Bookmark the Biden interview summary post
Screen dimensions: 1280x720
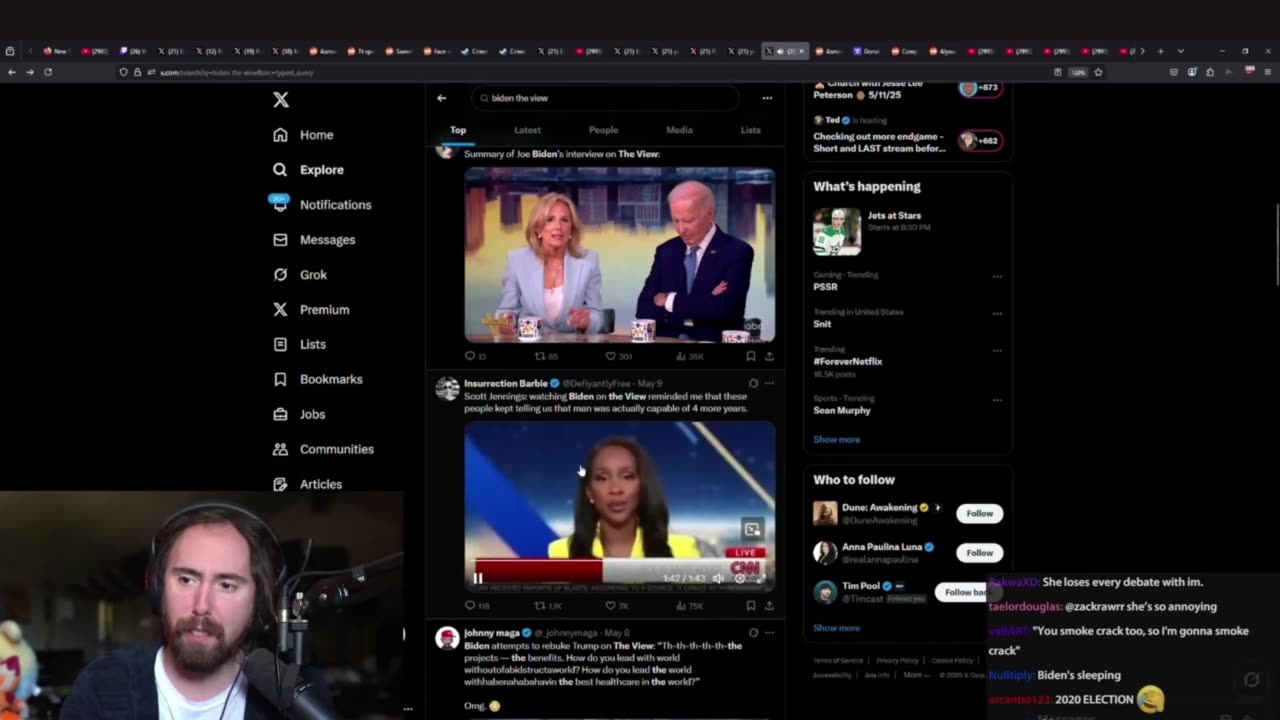(x=750, y=356)
